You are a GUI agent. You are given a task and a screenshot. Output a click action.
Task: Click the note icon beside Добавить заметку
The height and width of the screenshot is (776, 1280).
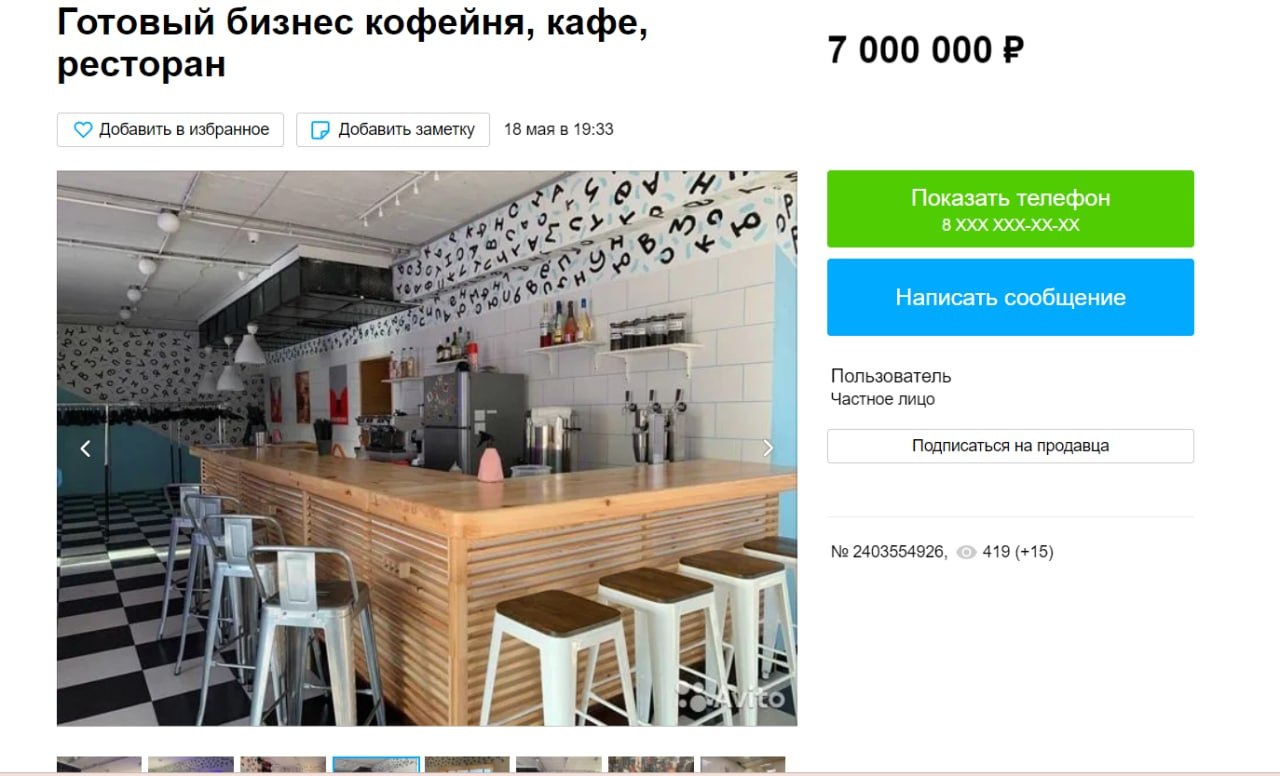[x=321, y=130]
